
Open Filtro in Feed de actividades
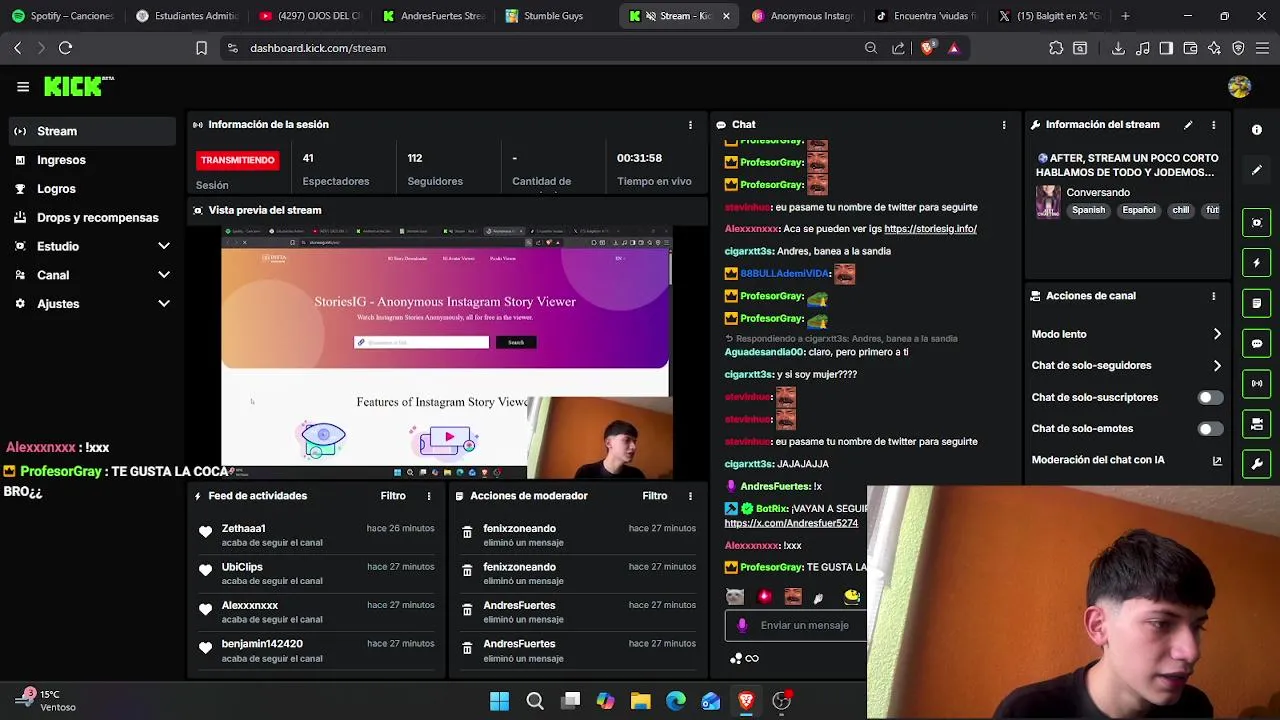coord(393,496)
